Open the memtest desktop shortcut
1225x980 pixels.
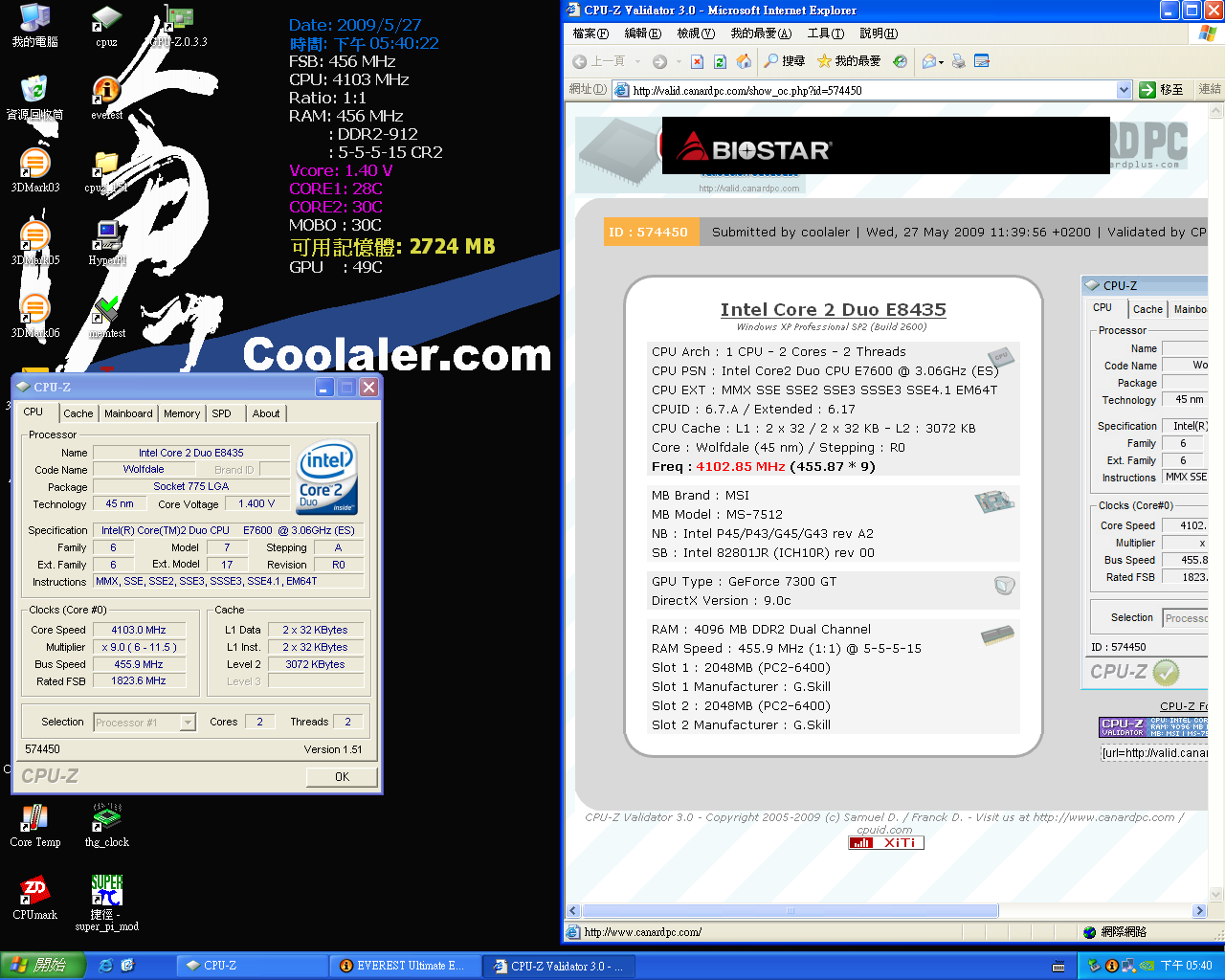[x=106, y=316]
